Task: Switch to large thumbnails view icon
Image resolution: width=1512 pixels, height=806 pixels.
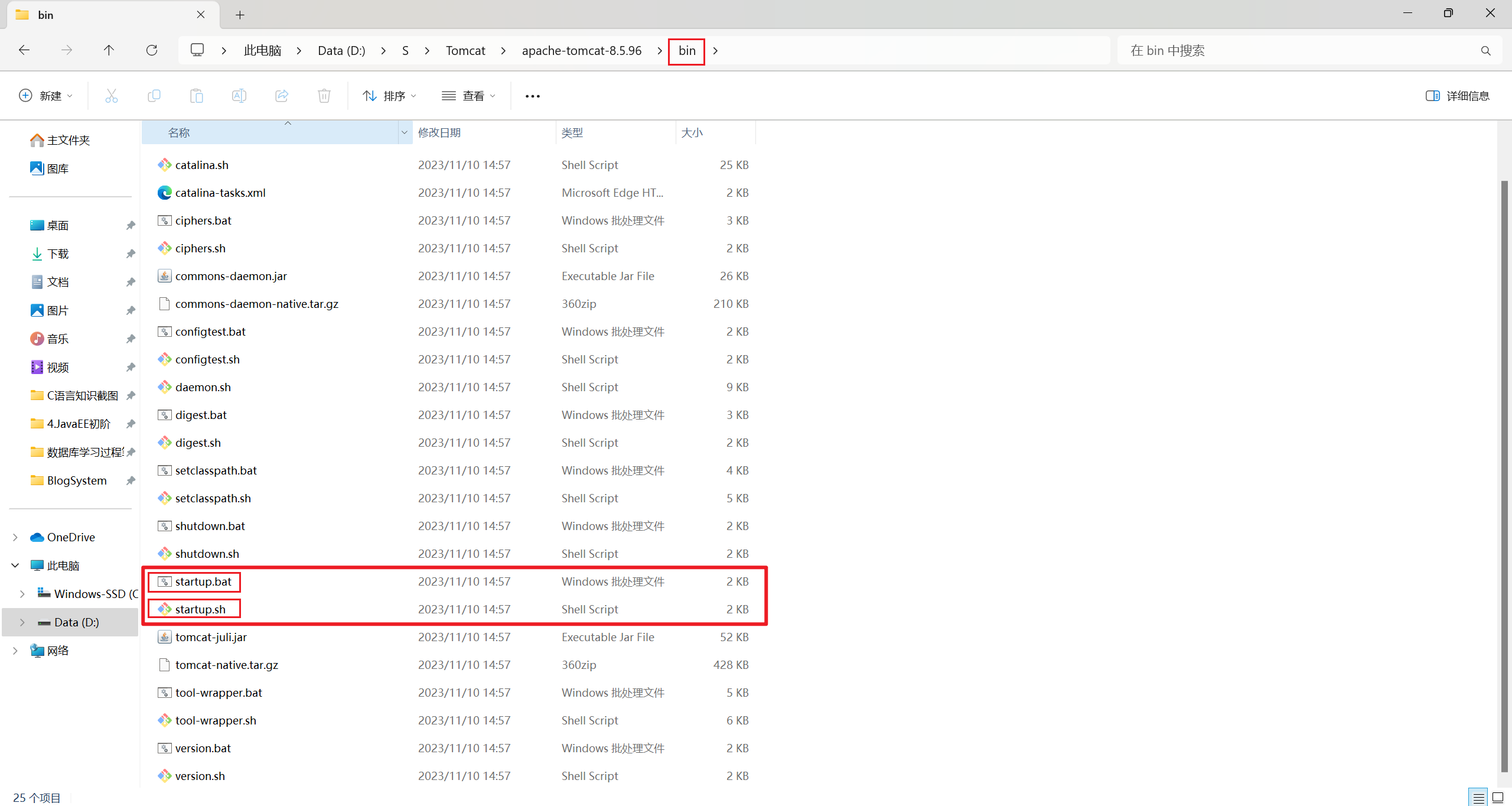Action: click(1498, 798)
